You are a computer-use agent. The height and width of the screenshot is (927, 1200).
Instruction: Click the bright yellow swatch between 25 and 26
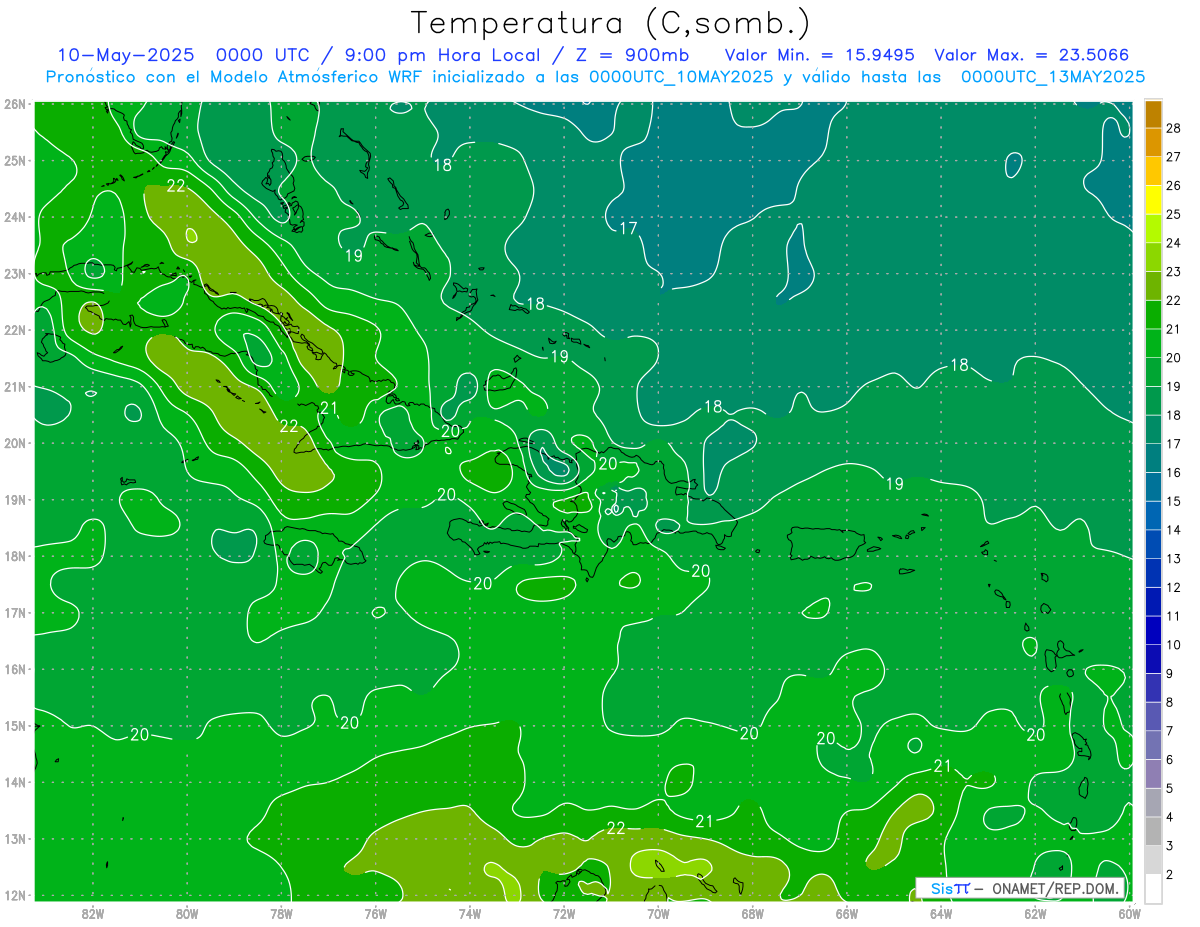pos(1153,200)
